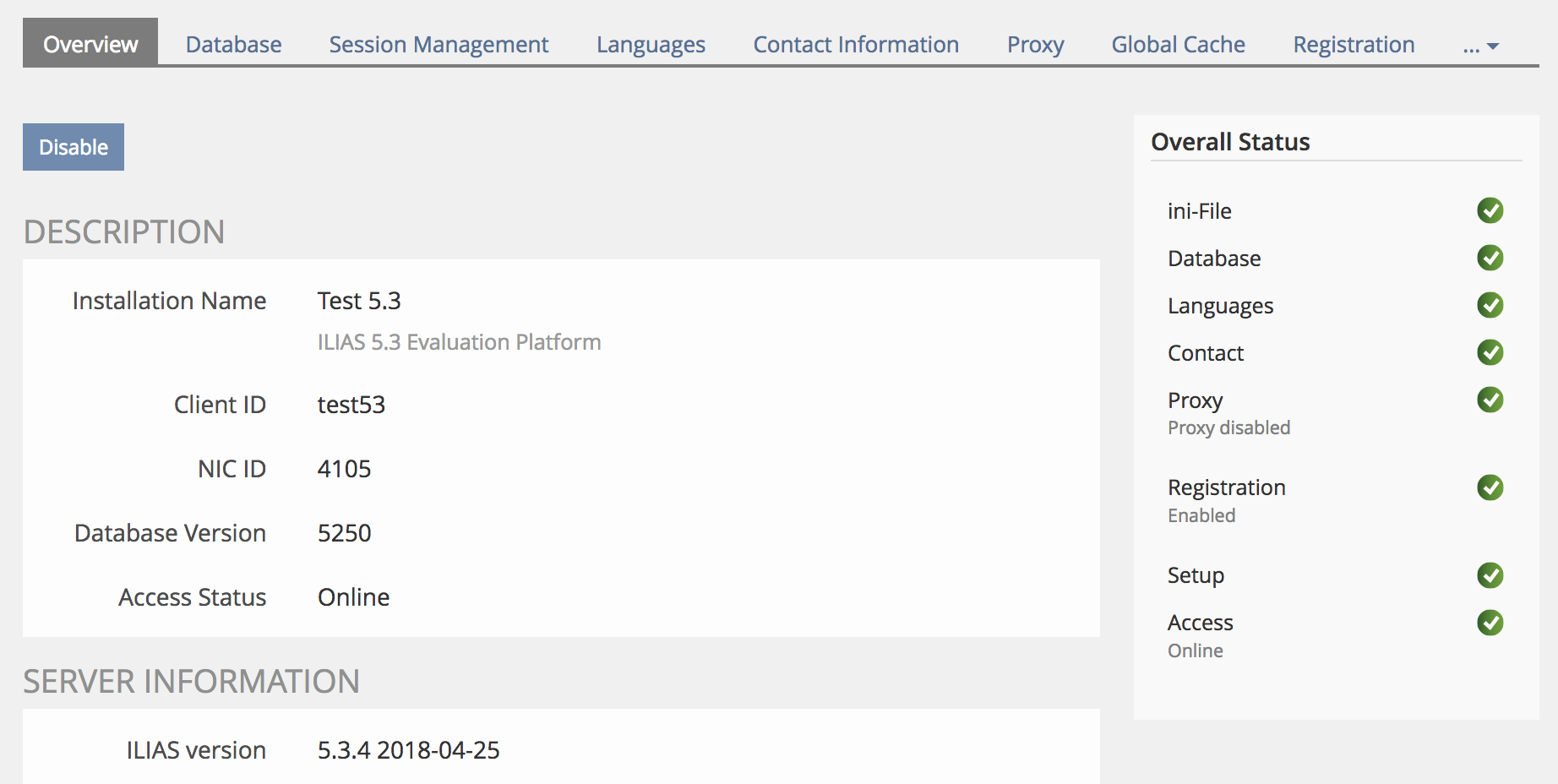Screen dimensions: 1558x784
Task: Click the ini-File green checkmark icon
Action: pos(1490,210)
